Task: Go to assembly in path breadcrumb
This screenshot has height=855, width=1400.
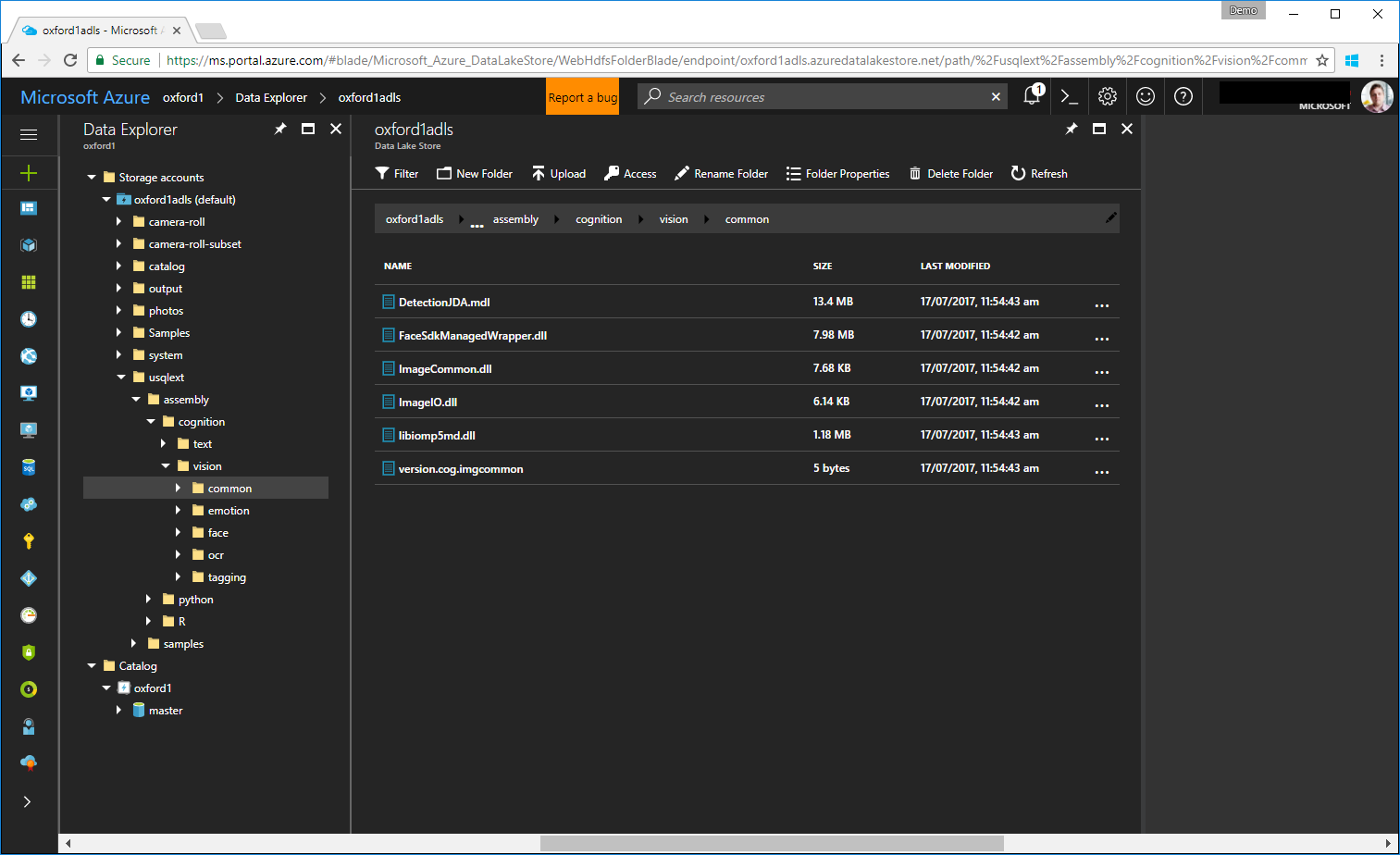Action: click(515, 219)
